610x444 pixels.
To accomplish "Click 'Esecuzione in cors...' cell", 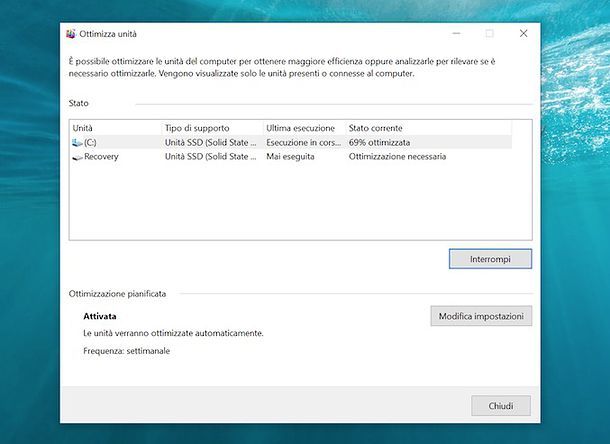I will (x=303, y=142).
